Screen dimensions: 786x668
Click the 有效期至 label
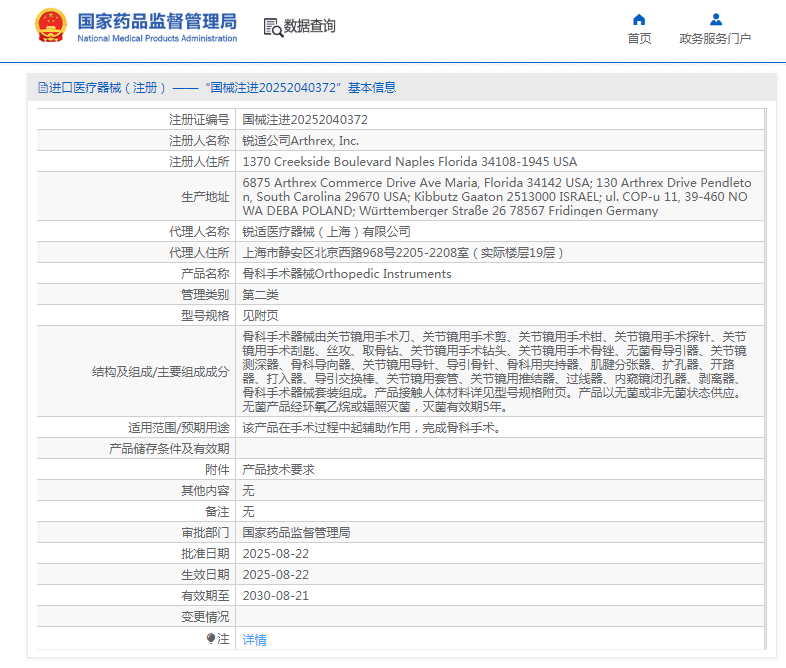(205, 596)
